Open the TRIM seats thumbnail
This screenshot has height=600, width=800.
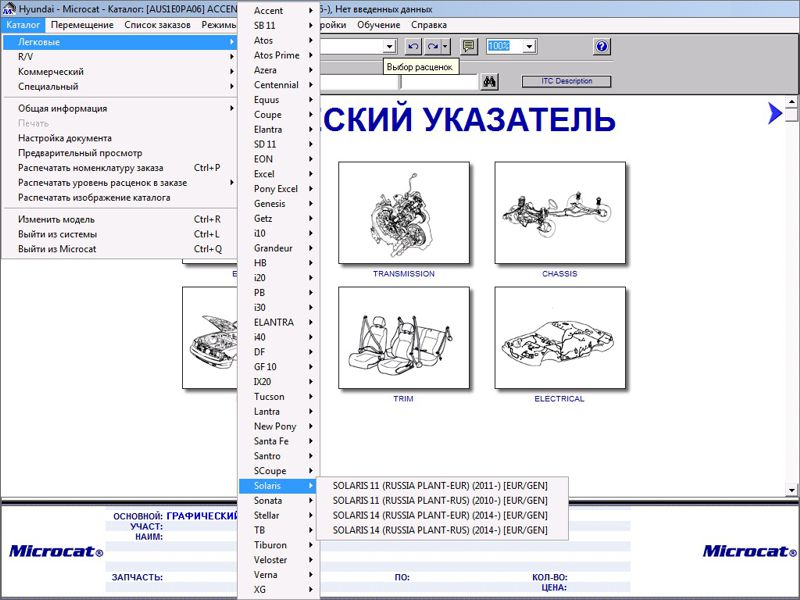(404, 338)
